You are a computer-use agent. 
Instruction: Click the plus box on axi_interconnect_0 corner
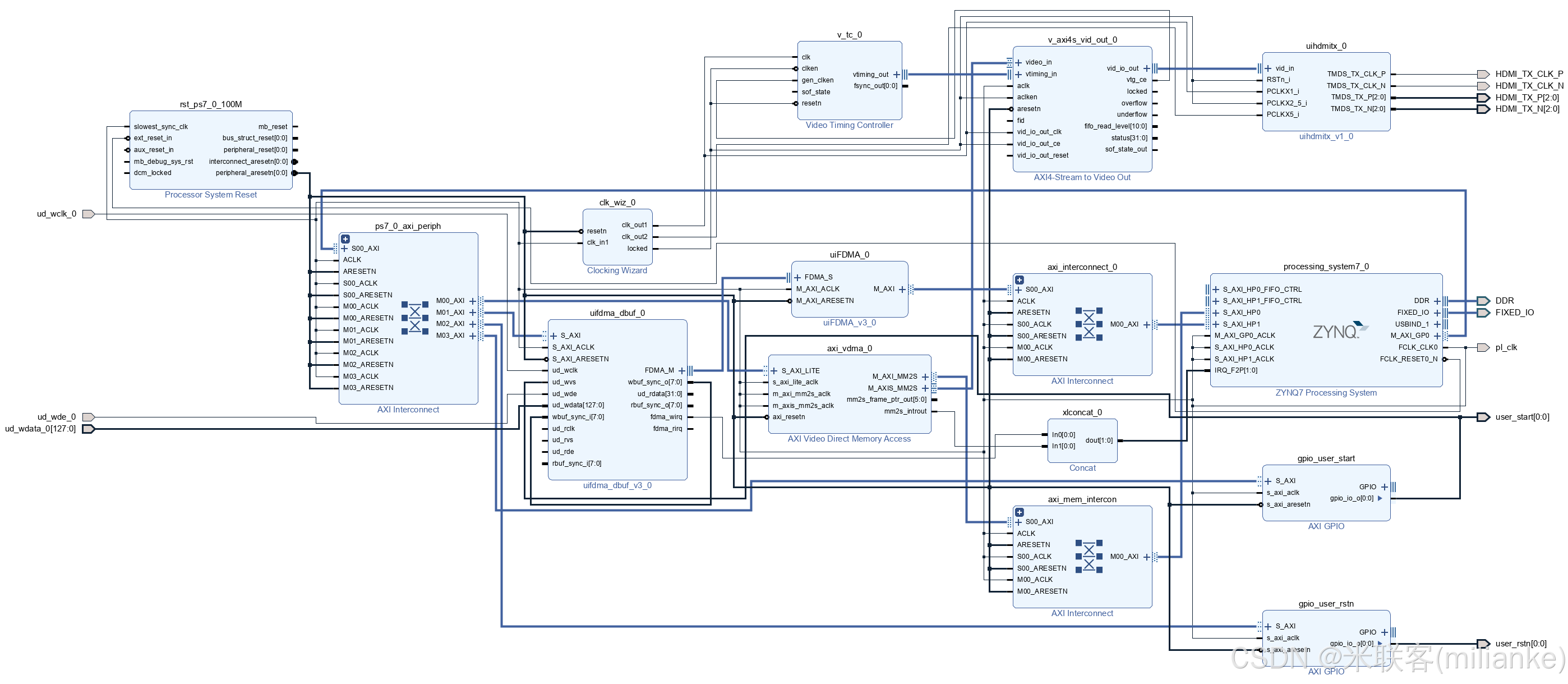1019,279
